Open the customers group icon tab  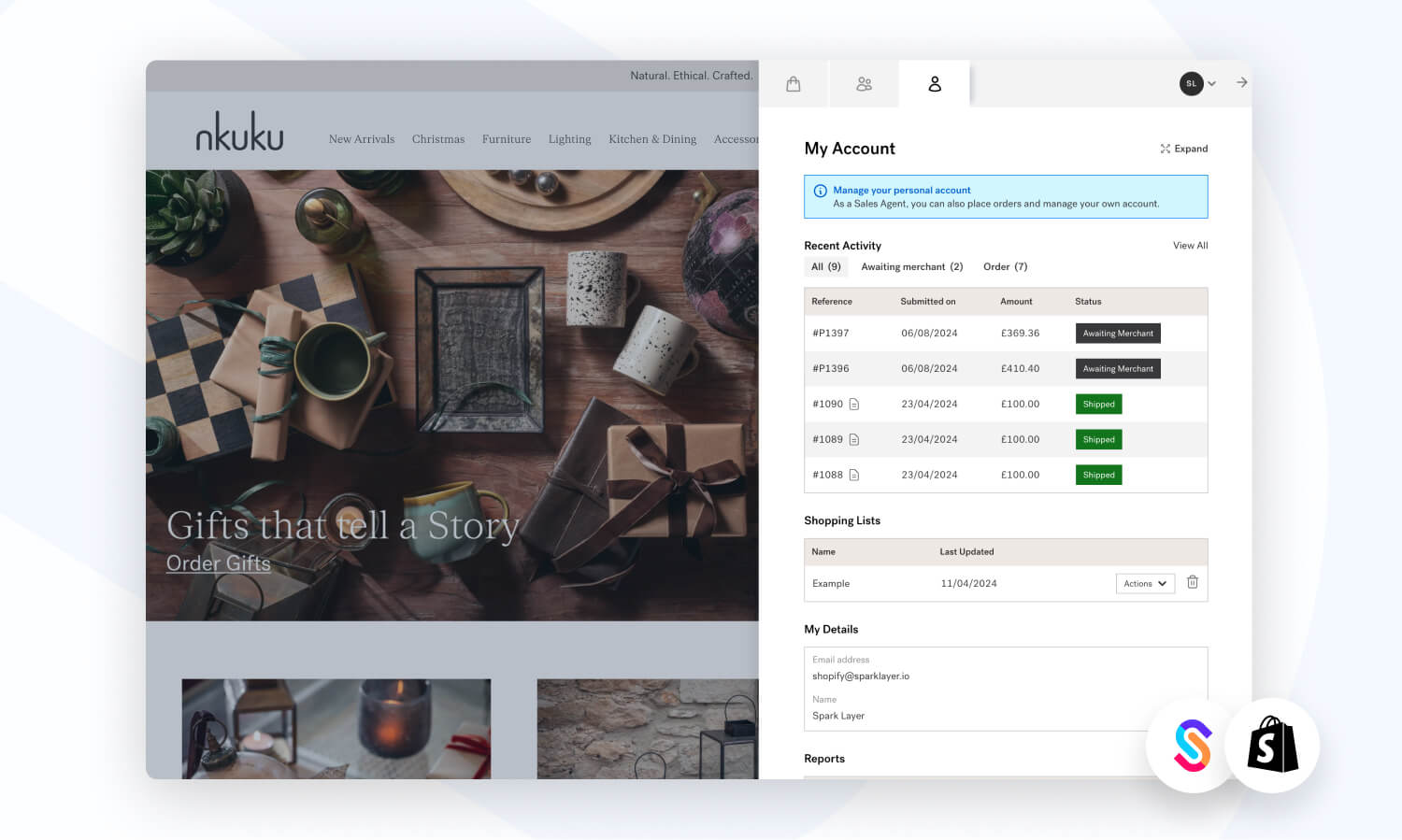(x=864, y=84)
